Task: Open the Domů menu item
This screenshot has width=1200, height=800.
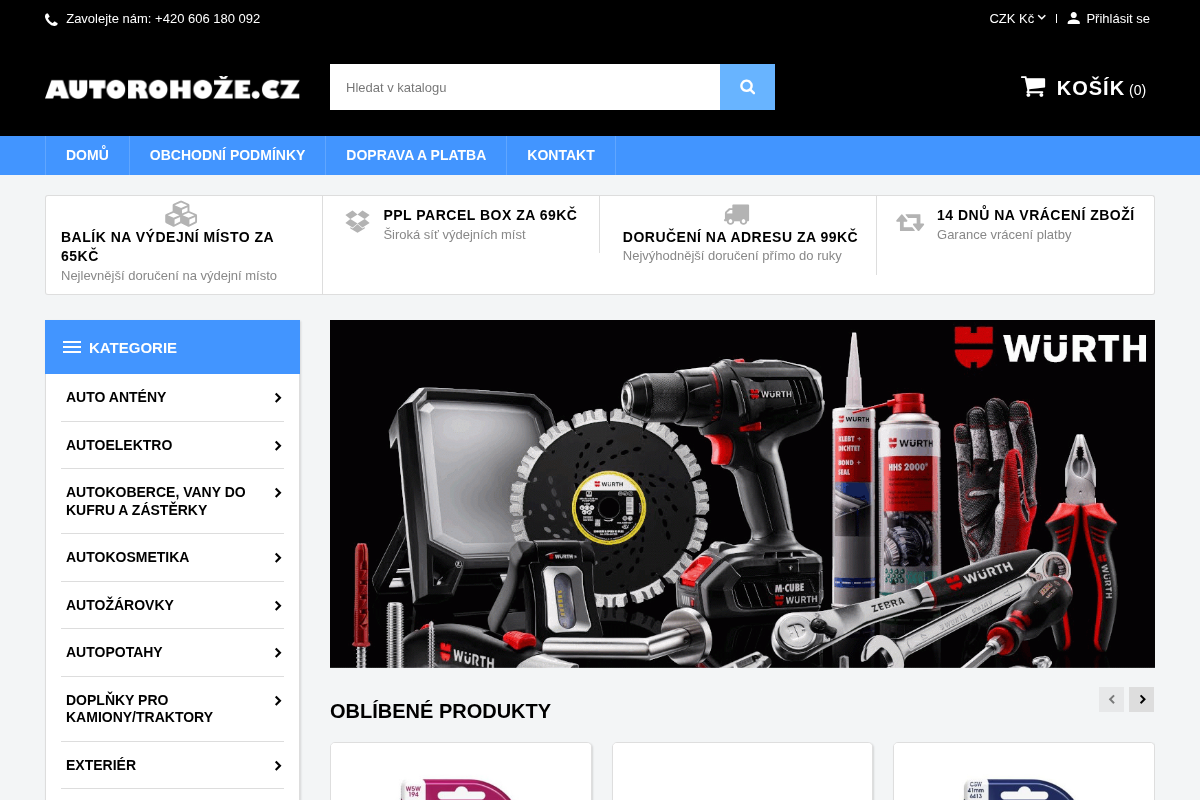Action: point(87,155)
